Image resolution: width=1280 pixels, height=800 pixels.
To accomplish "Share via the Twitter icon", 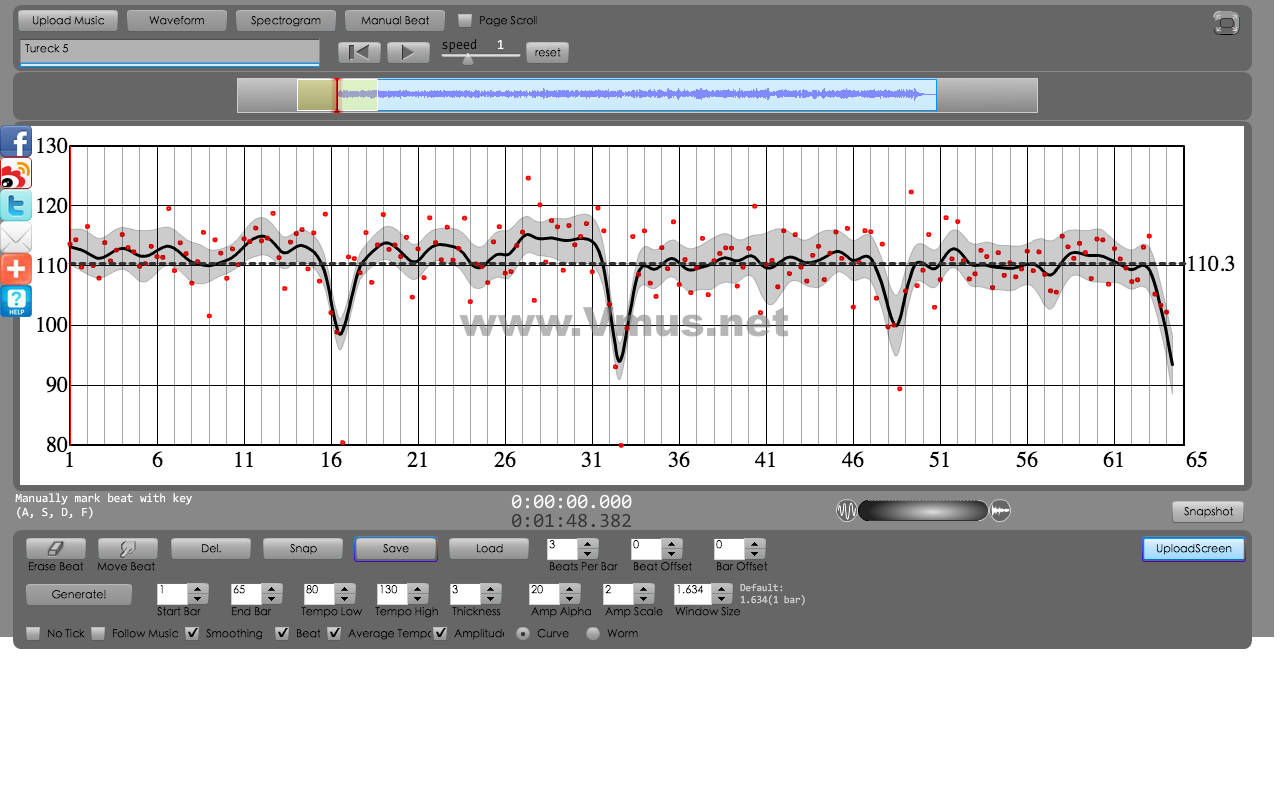I will pos(16,206).
